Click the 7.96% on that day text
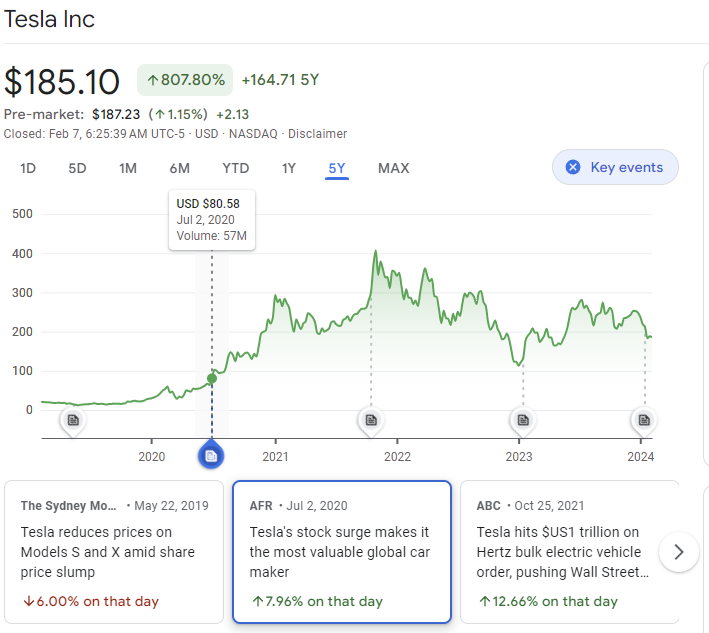This screenshot has width=709, height=633. tap(317, 601)
